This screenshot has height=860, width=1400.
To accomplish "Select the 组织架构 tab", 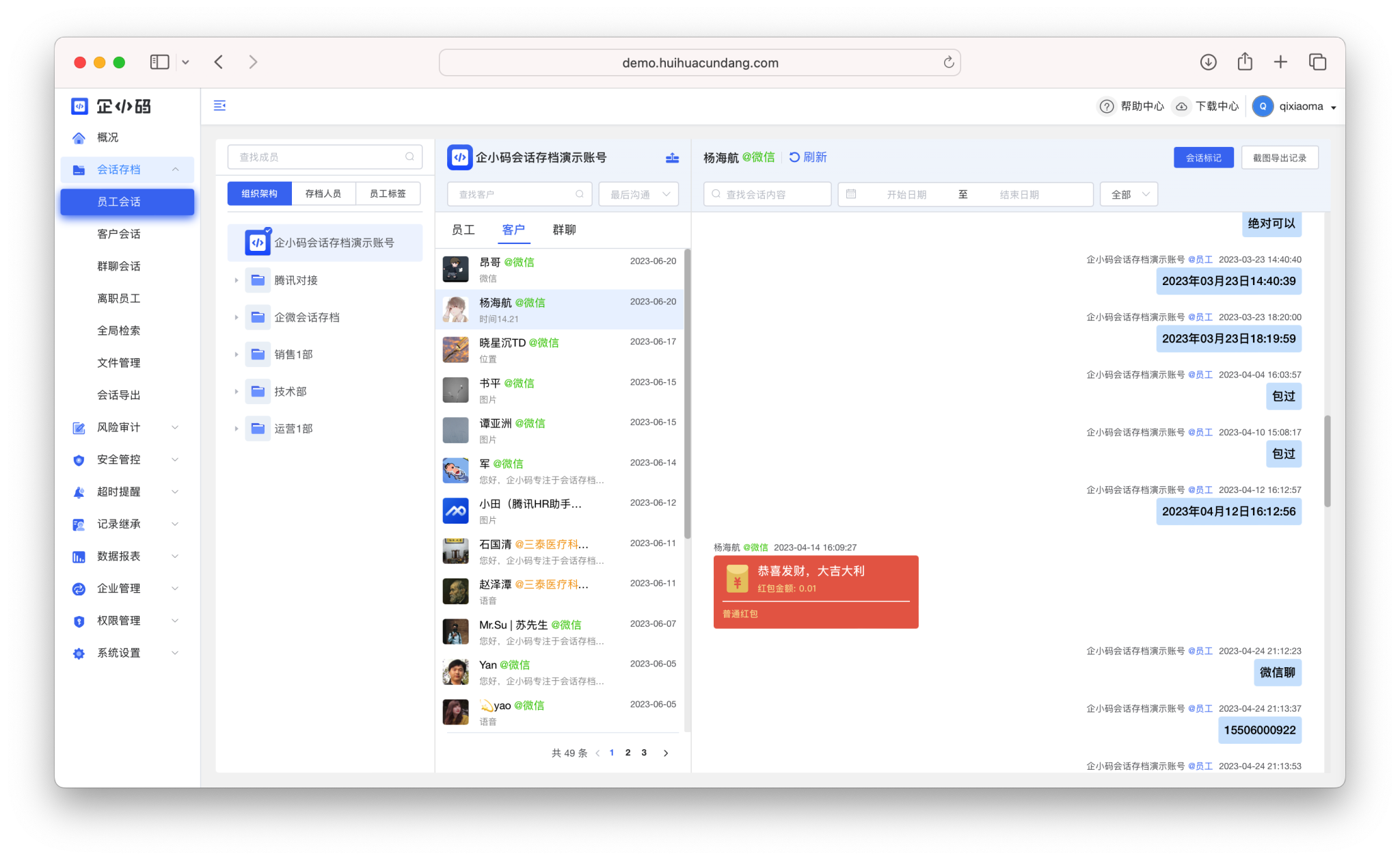I will pyautogui.click(x=259, y=193).
